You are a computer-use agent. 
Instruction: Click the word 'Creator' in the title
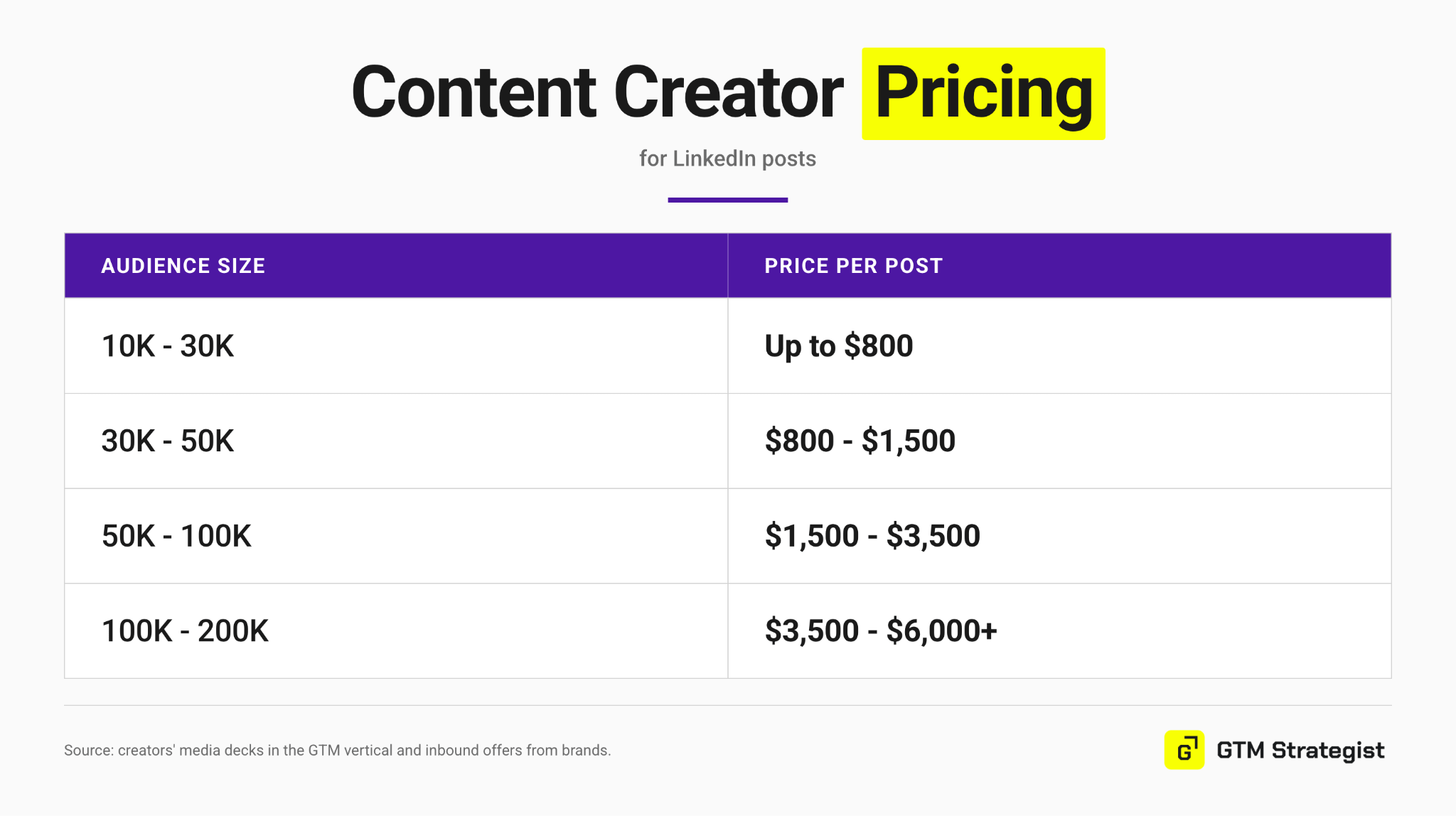(729, 92)
